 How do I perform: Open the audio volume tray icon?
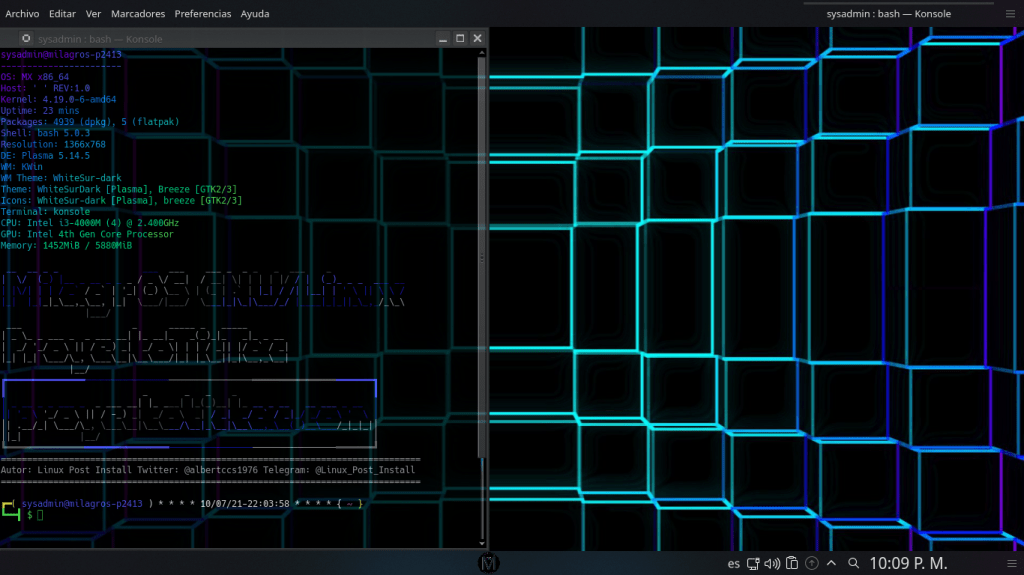click(772, 563)
